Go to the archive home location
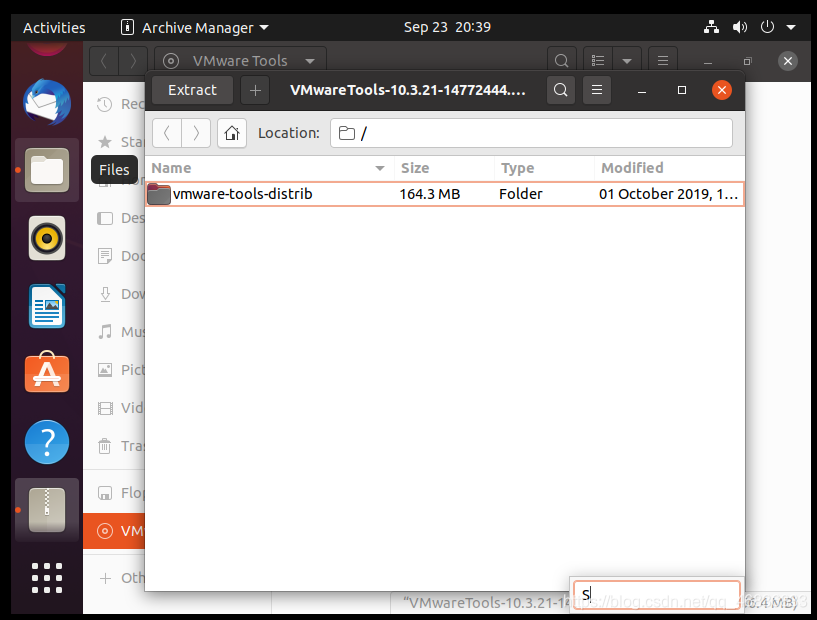The width and height of the screenshot is (817, 620). click(x=232, y=133)
